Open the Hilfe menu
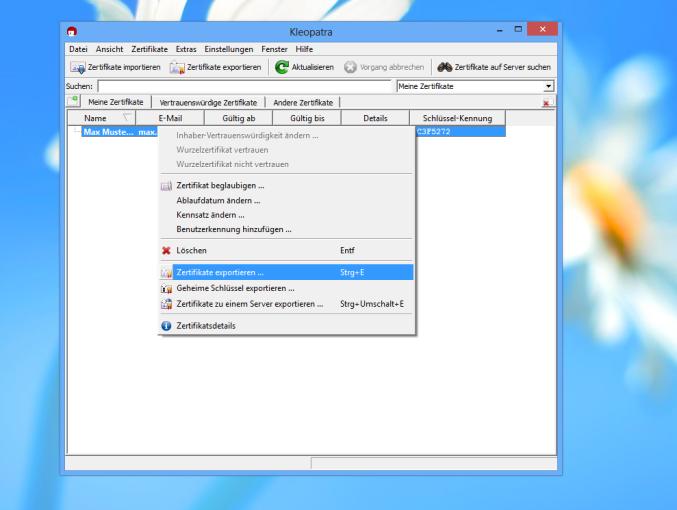 304,49
